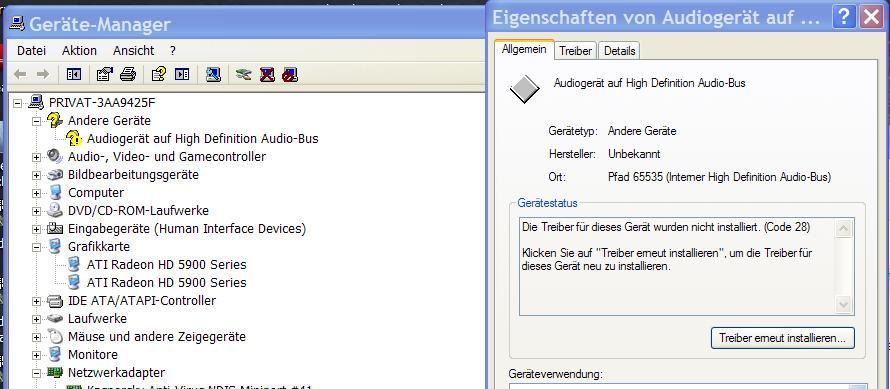890x389 pixels.
Task: Click the Back arrow in Geräte-Manager toolbar
Action: click(x=20, y=74)
